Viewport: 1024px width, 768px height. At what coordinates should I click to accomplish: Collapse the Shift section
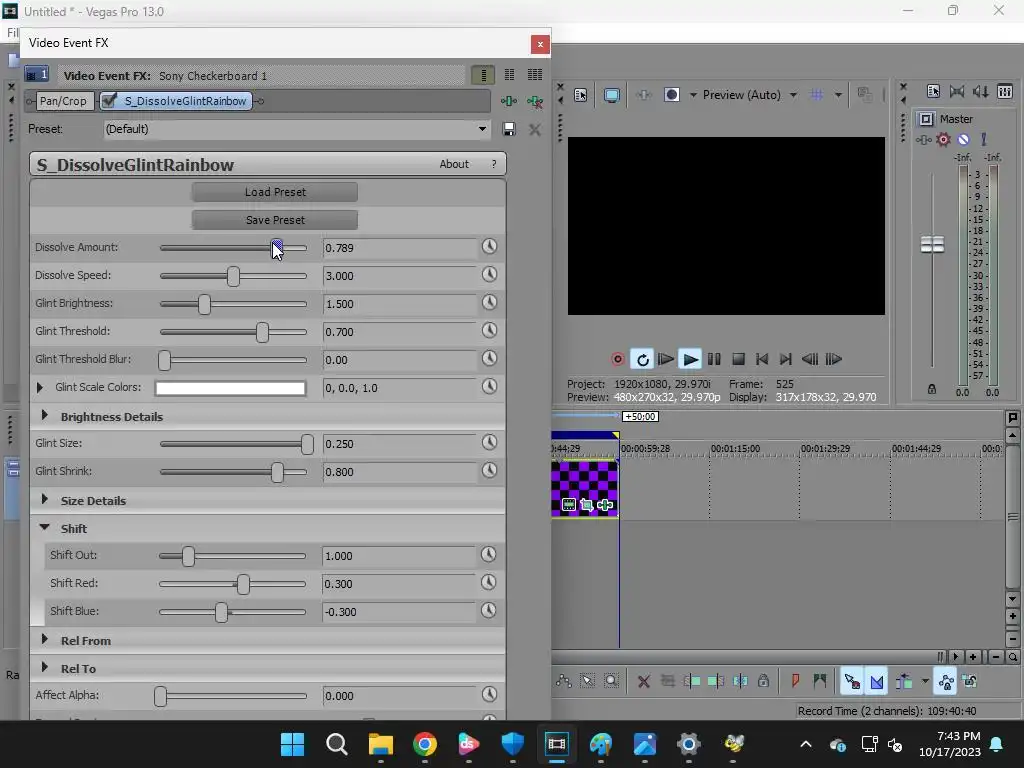(44, 527)
